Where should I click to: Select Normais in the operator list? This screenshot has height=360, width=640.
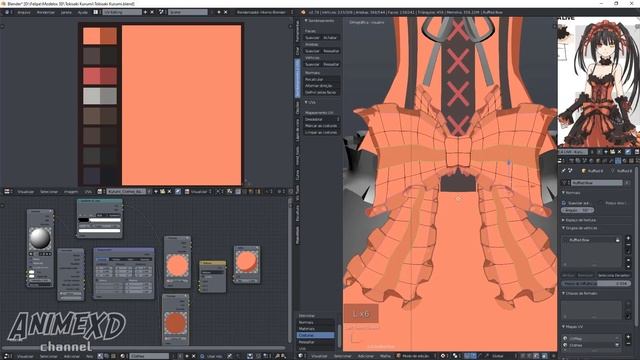[316, 322]
